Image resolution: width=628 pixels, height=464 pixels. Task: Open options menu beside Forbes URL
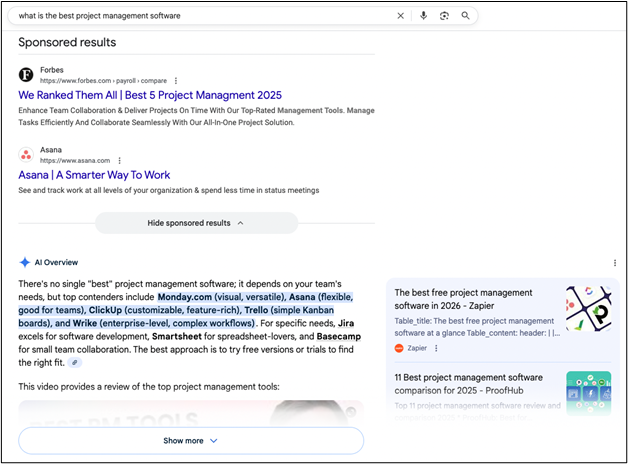click(x=176, y=81)
